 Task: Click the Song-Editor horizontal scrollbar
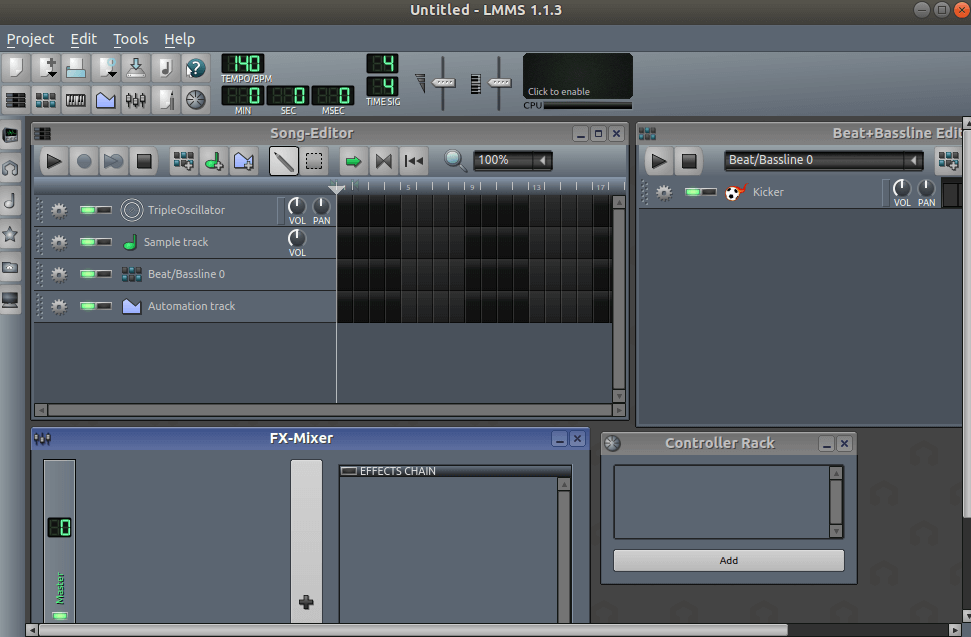[329, 410]
